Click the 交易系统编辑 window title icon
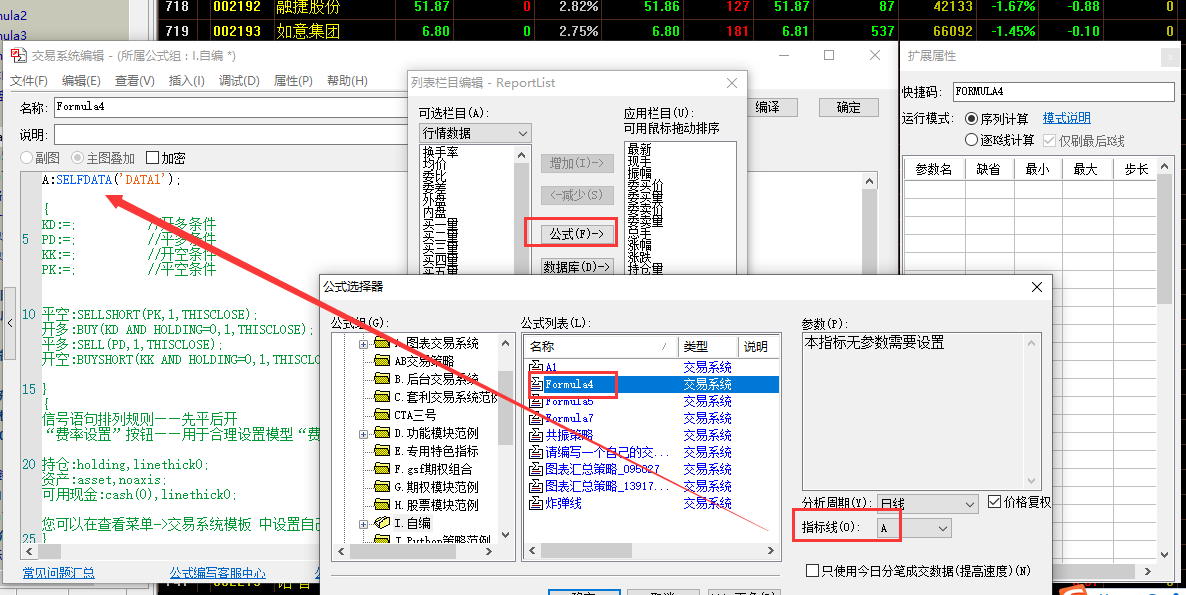The width and height of the screenshot is (1186, 595). 18,55
